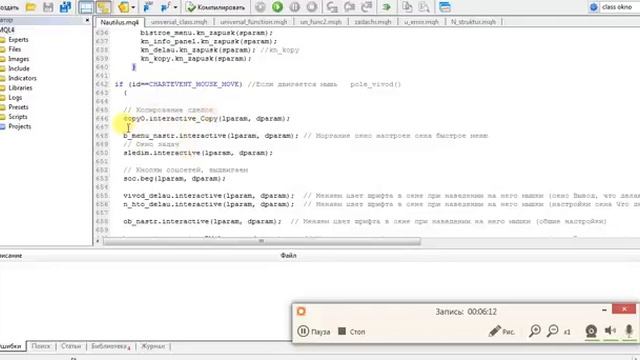
Task: Open the Logs folder in Navigator
Action: click(x=15, y=98)
